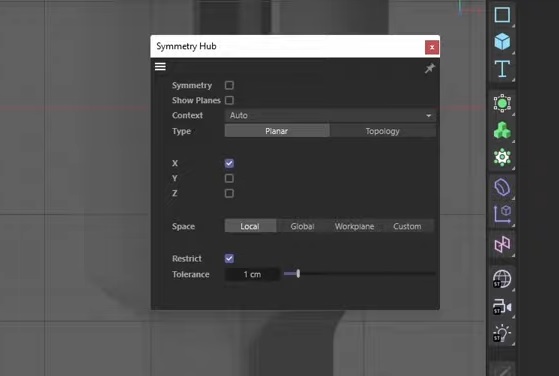559x376 pixels.
Task: Select the purple Bend deformer icon
Action: [502, 187]
